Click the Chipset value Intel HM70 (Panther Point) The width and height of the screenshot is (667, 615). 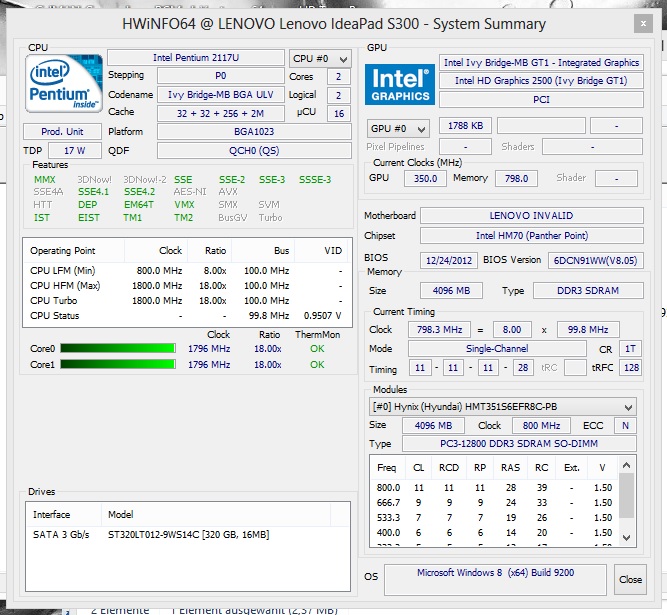coord(532,236)
